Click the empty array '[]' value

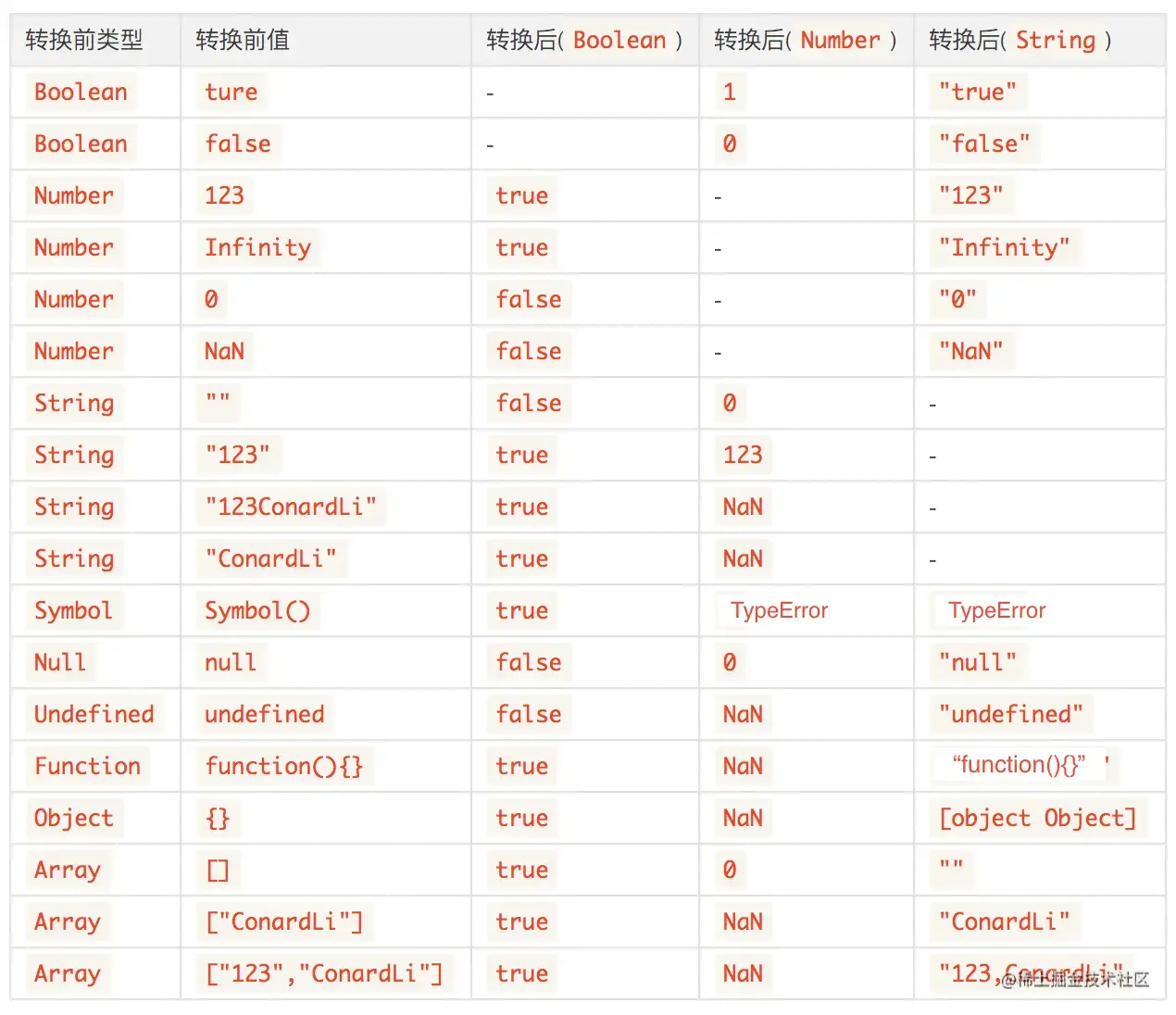pos(218,870)
